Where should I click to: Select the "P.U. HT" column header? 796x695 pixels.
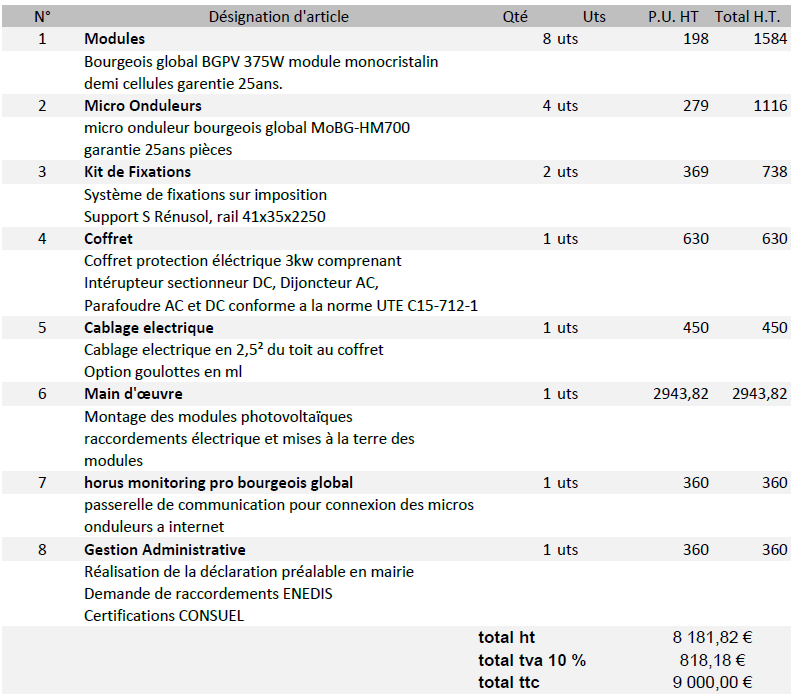point(673,17)
